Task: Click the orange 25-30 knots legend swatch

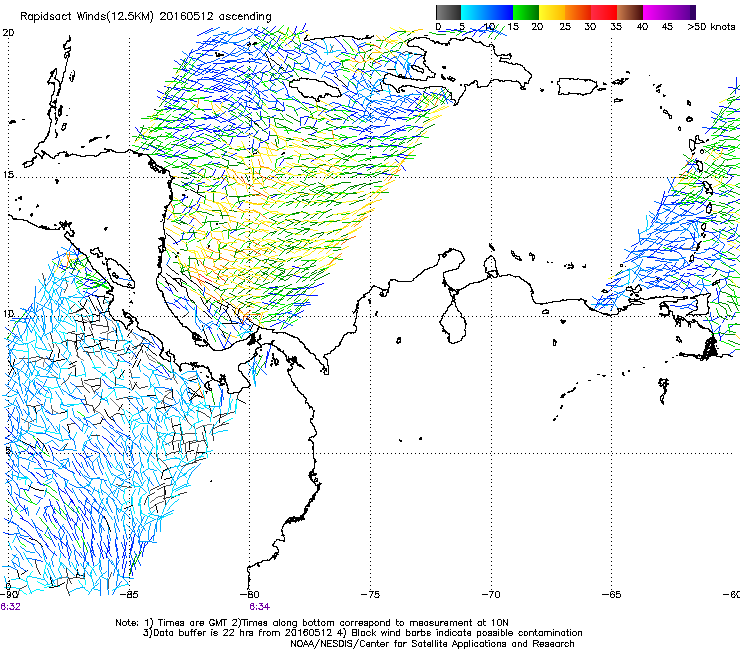Action: [578, 12]
